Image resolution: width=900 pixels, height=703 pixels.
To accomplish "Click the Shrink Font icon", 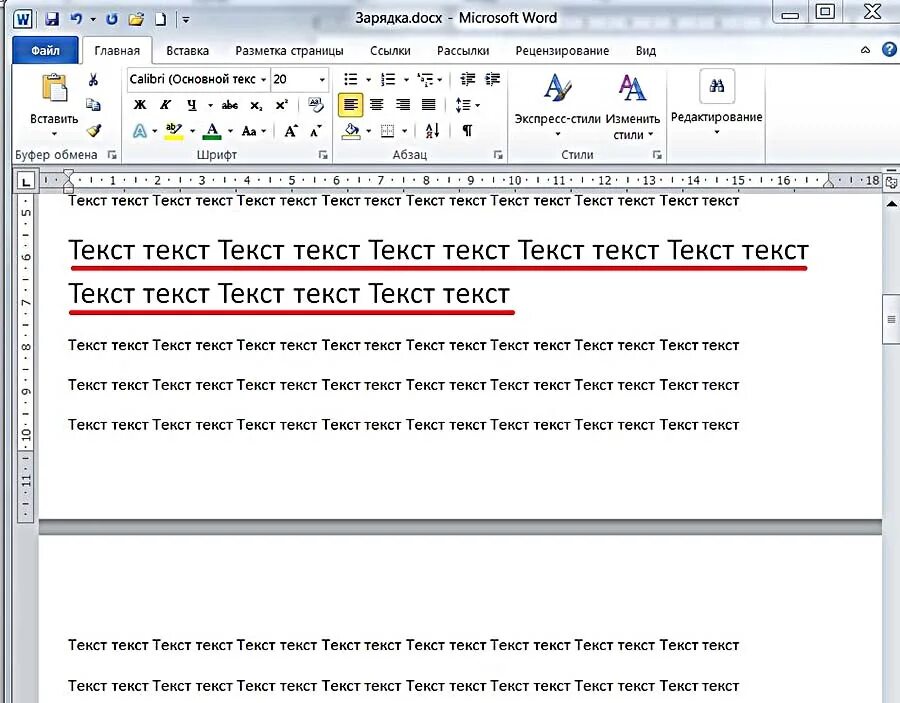I will [x=316, y=131].
